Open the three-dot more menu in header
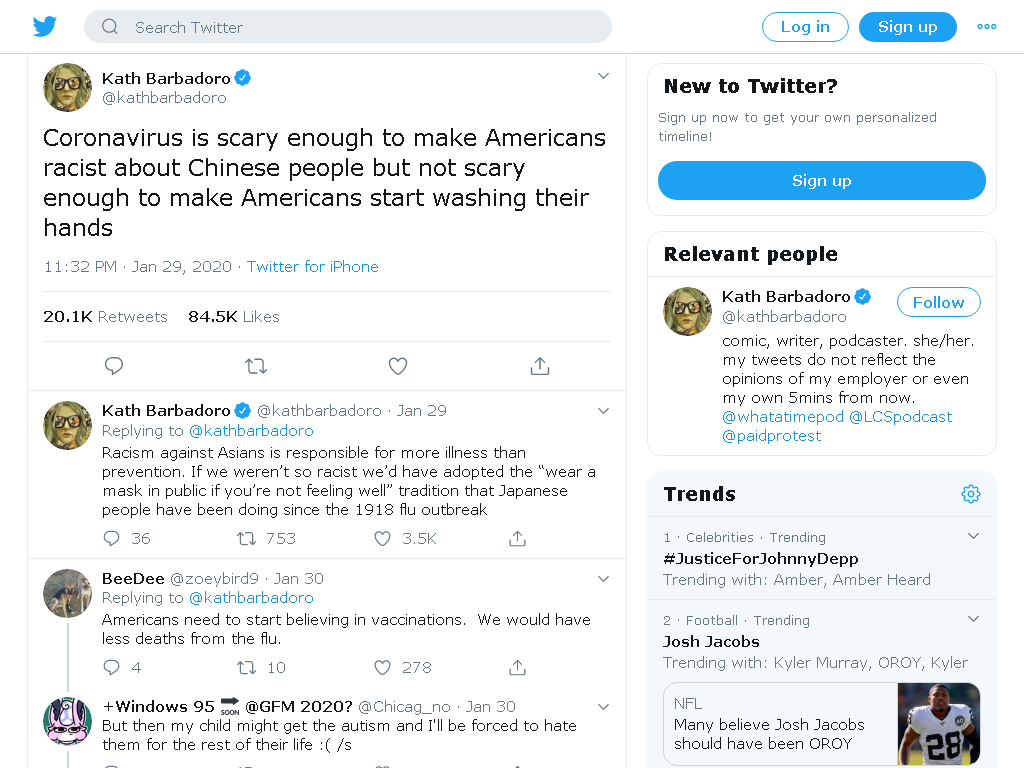The height and width of the screenshot is (768, 1024). tap(987, 27)
